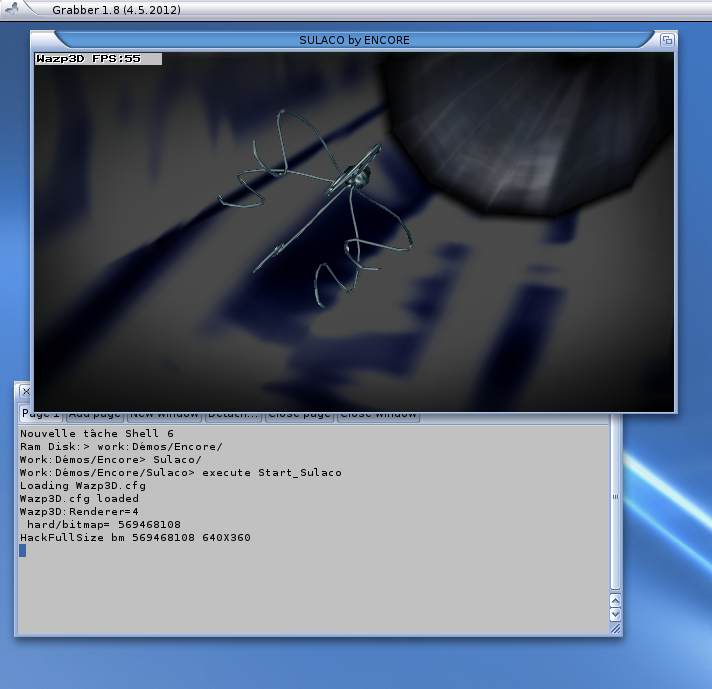Screen dimensions: 712x689
Task: Click the text 'Wazp3D.cfg loaded'
Action: coord(79,499)
